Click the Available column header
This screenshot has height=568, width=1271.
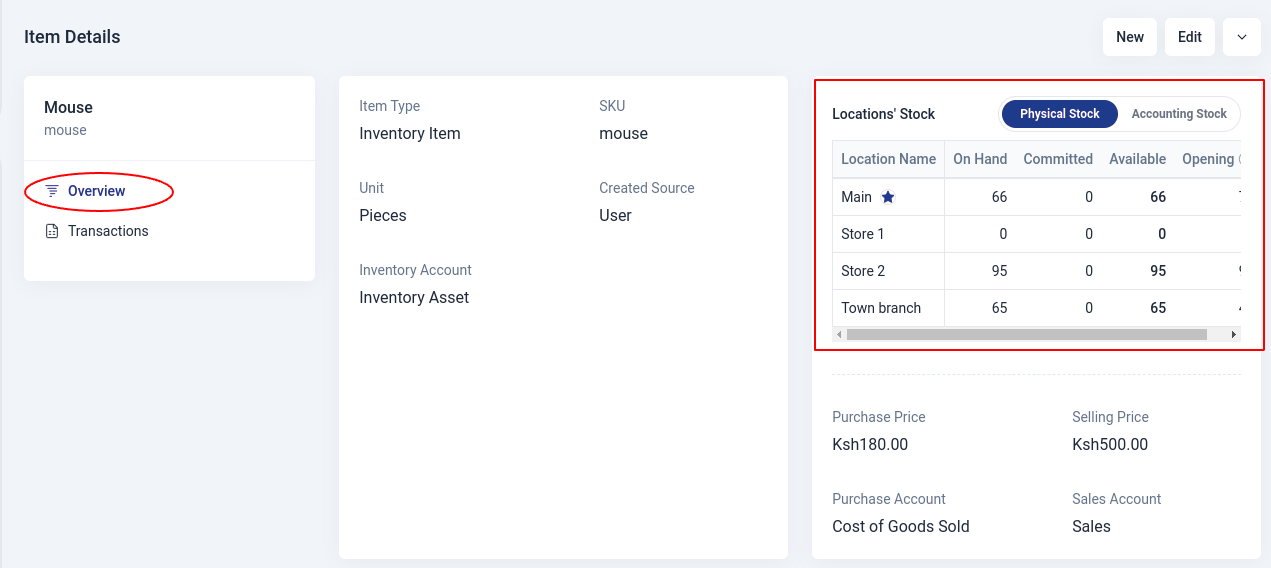coord(1137,159)
